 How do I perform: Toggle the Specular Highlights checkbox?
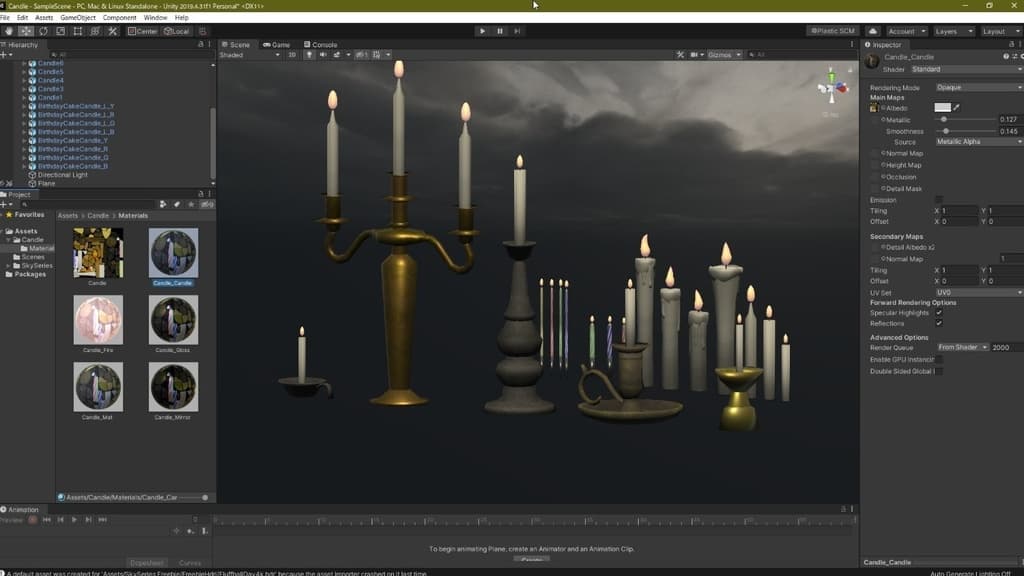tap(938, 313)
